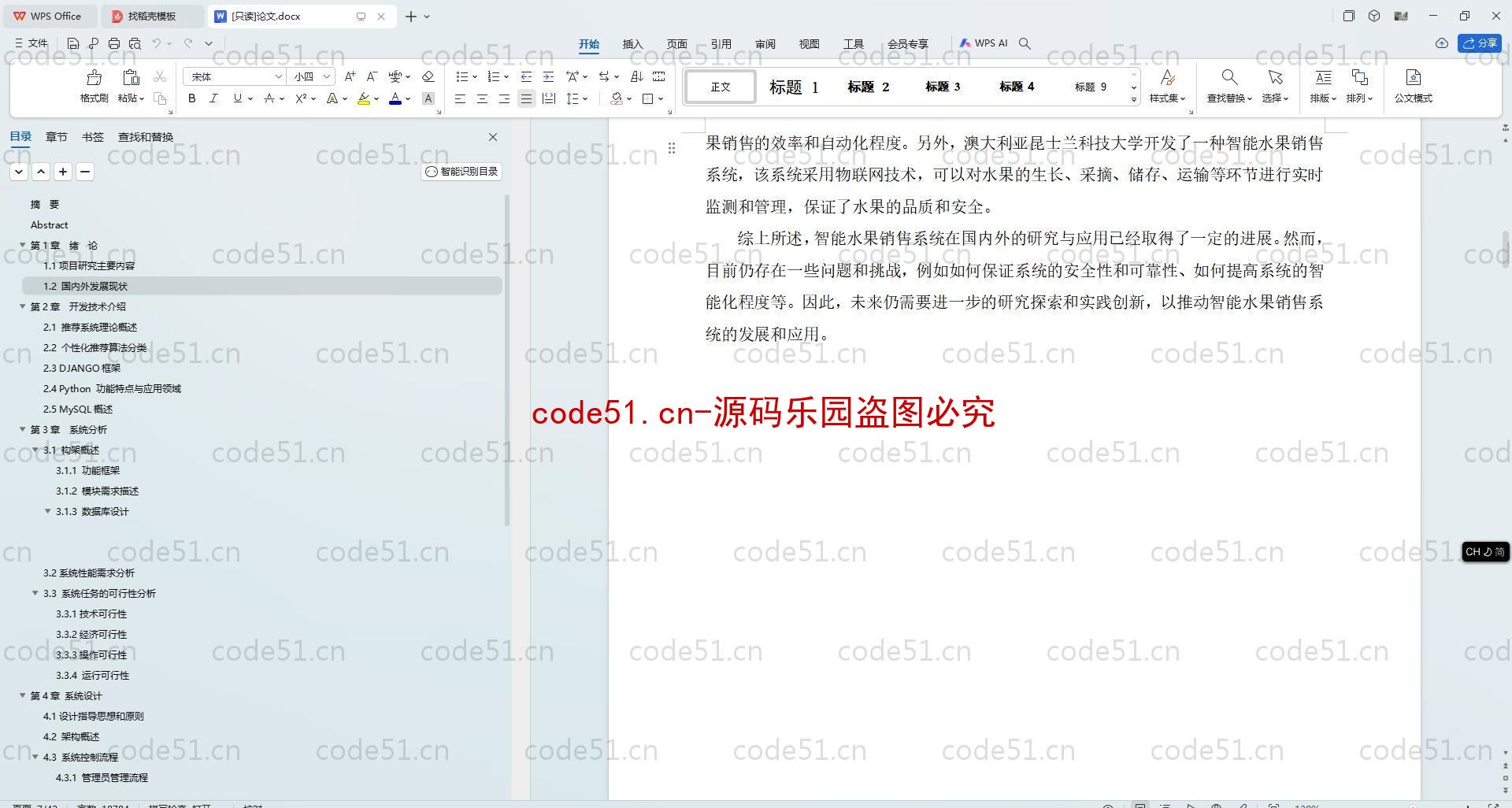The width and height of the screenshot is (1512, 808).
Task: Click the print preview icon
Action: tap(135, 43)
